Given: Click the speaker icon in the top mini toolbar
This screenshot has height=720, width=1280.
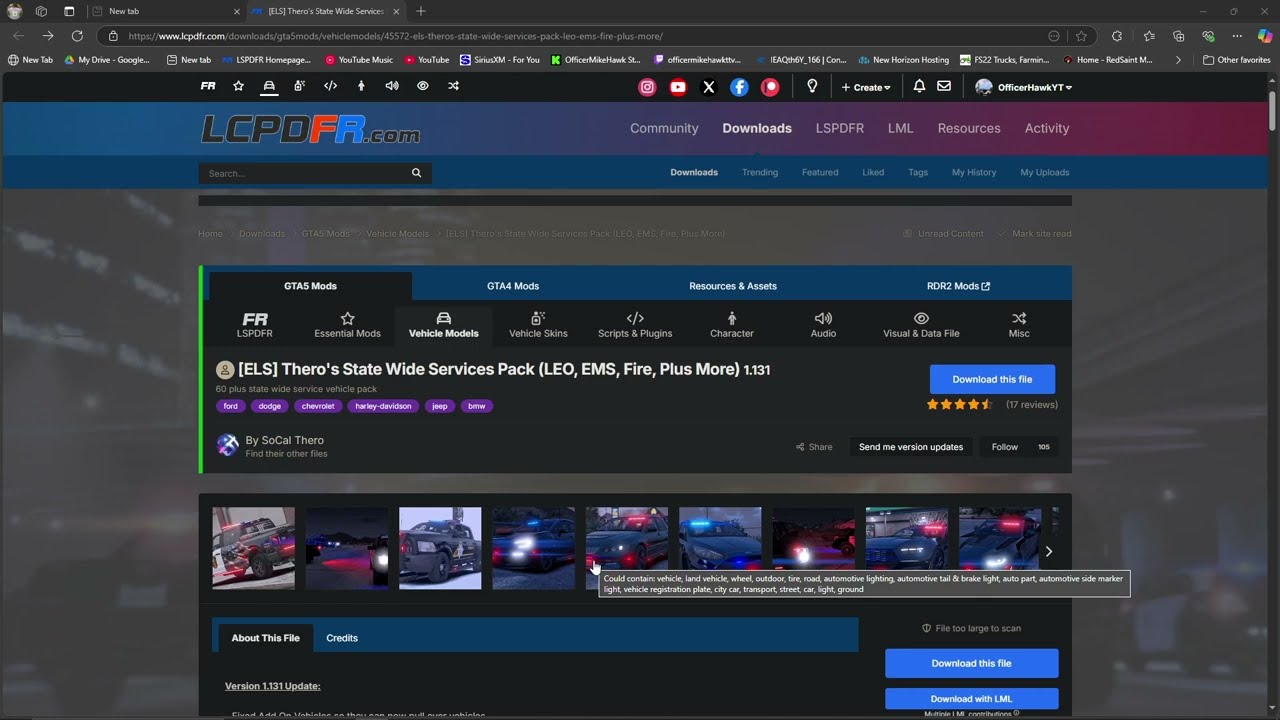Looking at the screenshot, I should pyautogui.click(x=392, y=86).
